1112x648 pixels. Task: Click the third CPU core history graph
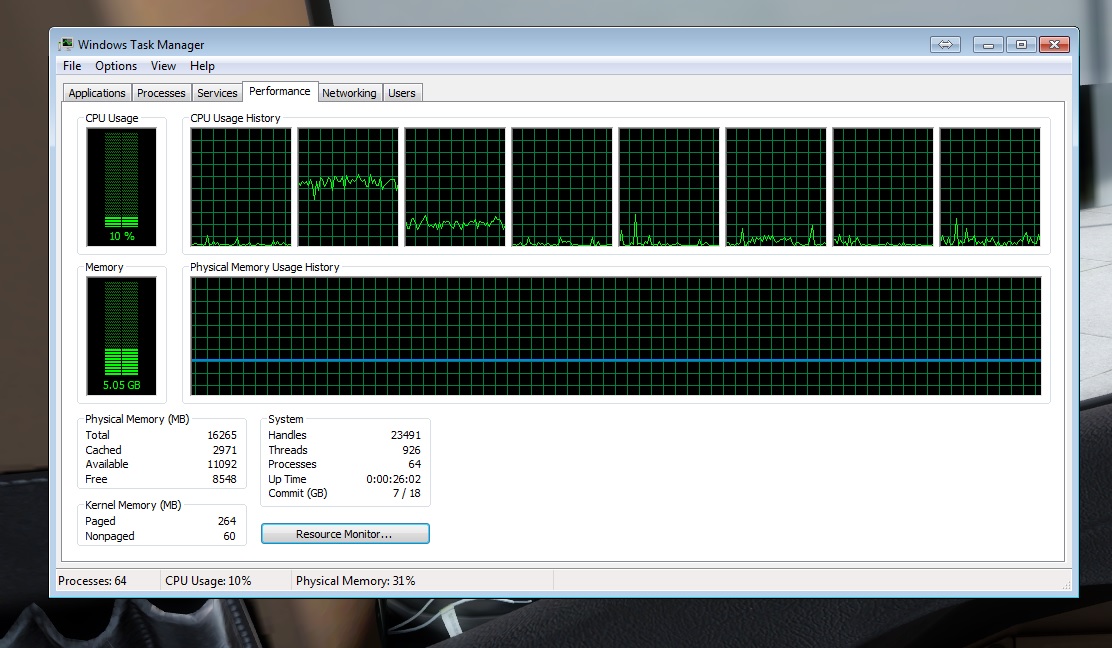pyautogui.click(x=455, y=187)
